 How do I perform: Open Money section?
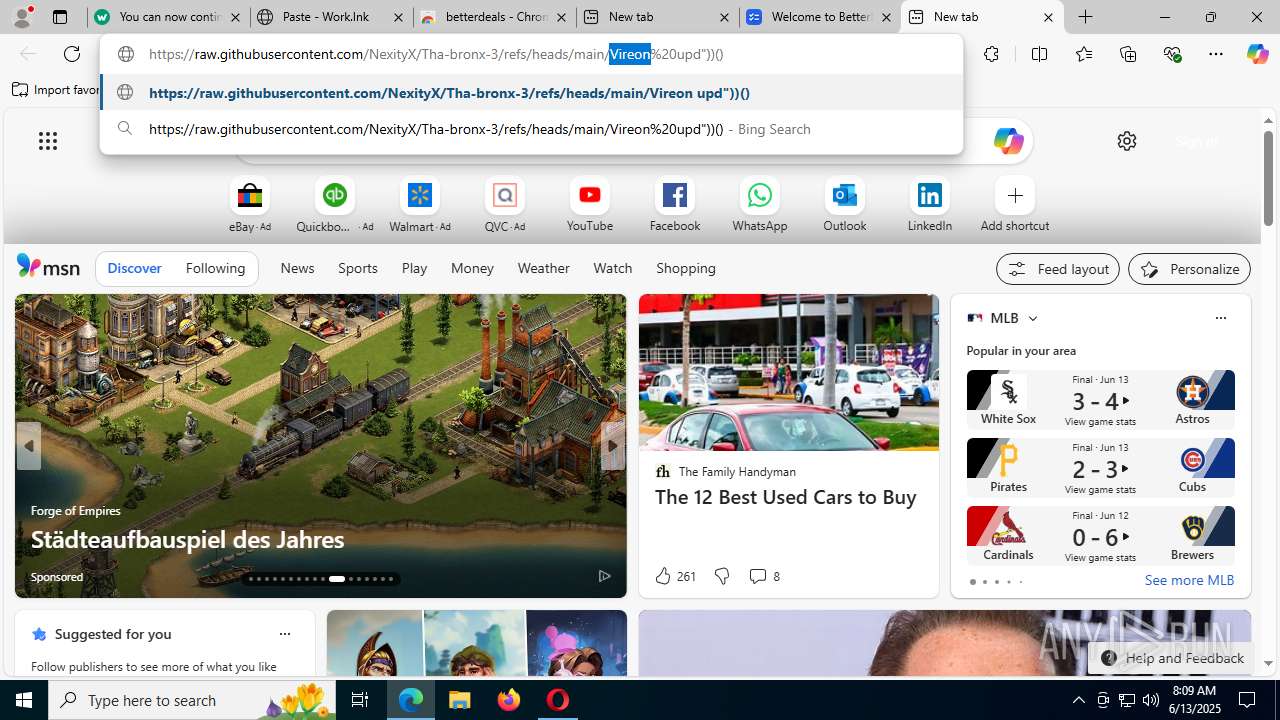point(472,268)
